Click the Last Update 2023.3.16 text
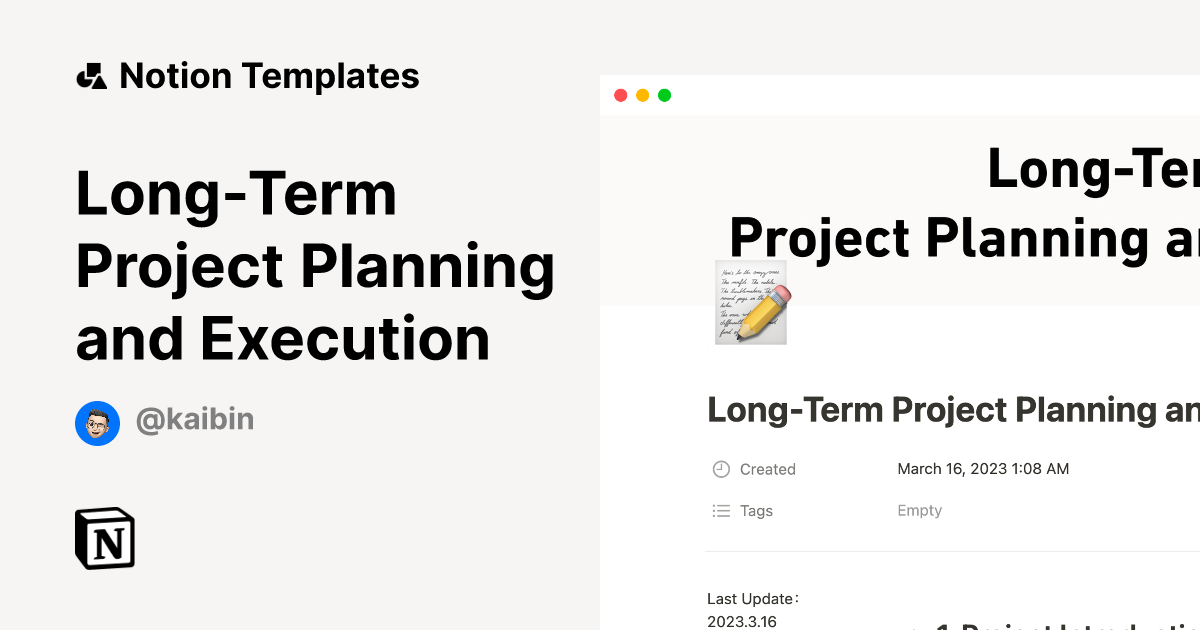This screenshot has width=1200, height=630. (x=753, y=608)
